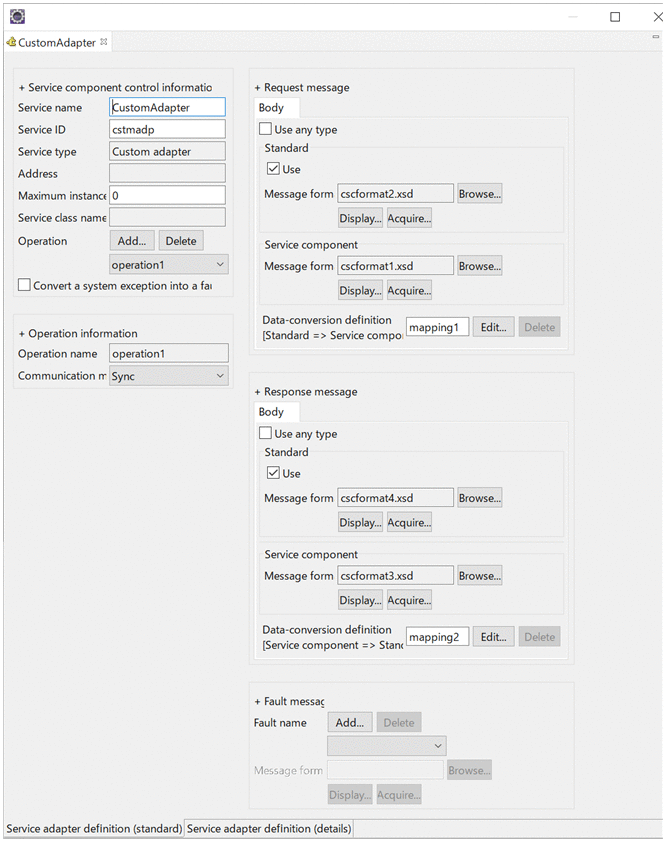Acquire format beside cscformat2.xsd
The image size is (665, 841).
409,218
